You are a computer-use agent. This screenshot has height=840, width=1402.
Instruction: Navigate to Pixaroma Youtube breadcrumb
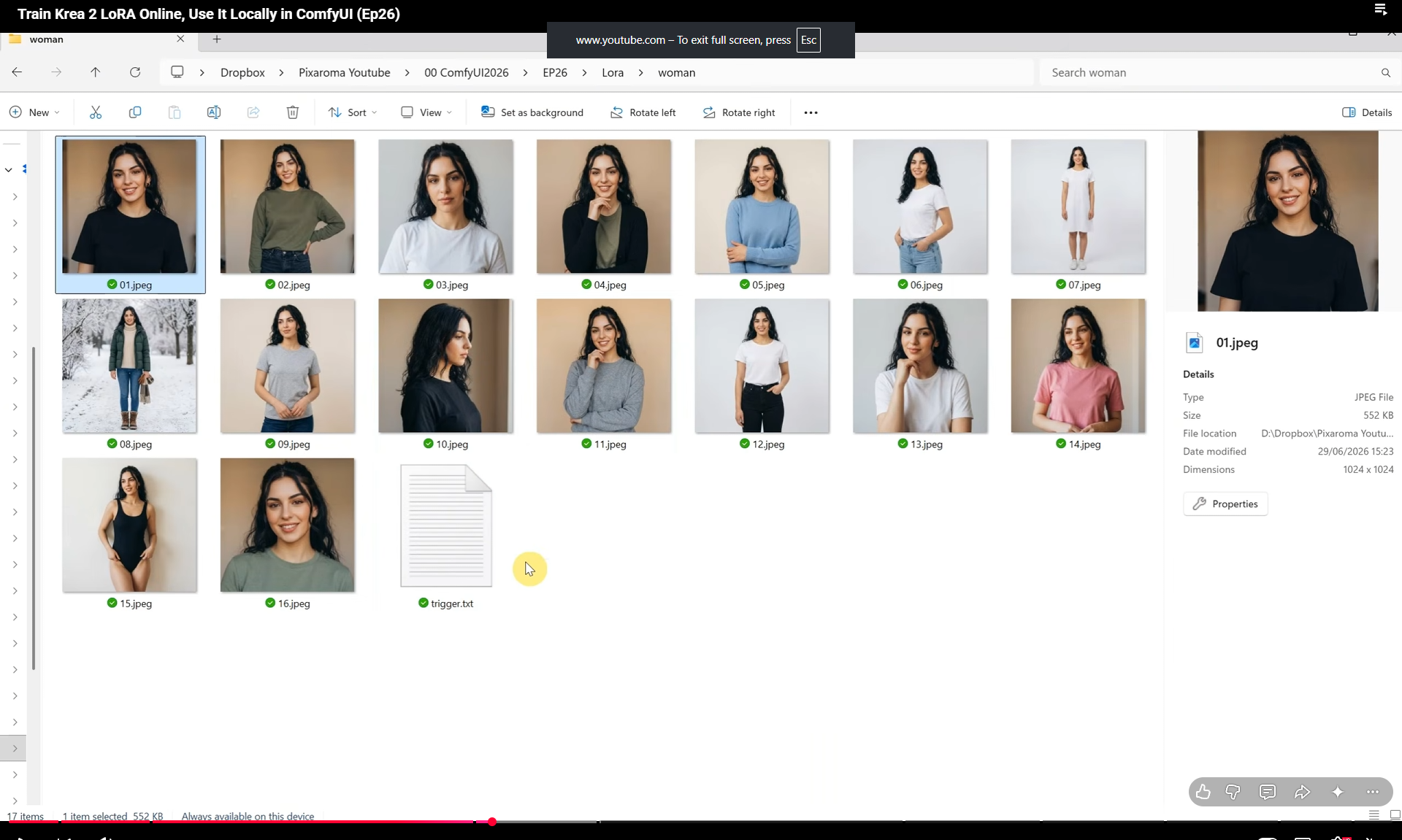[344, 73]
